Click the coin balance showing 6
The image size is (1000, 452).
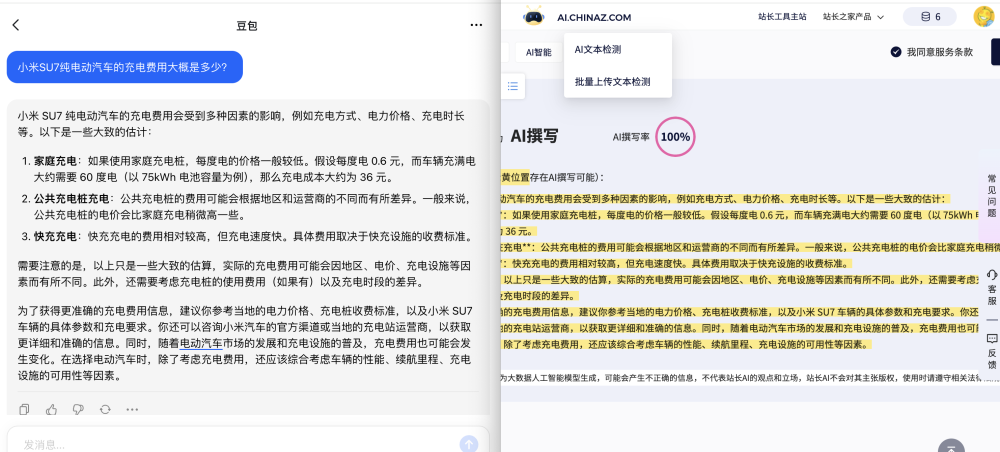pyautogui.click(x=929, y=17)
